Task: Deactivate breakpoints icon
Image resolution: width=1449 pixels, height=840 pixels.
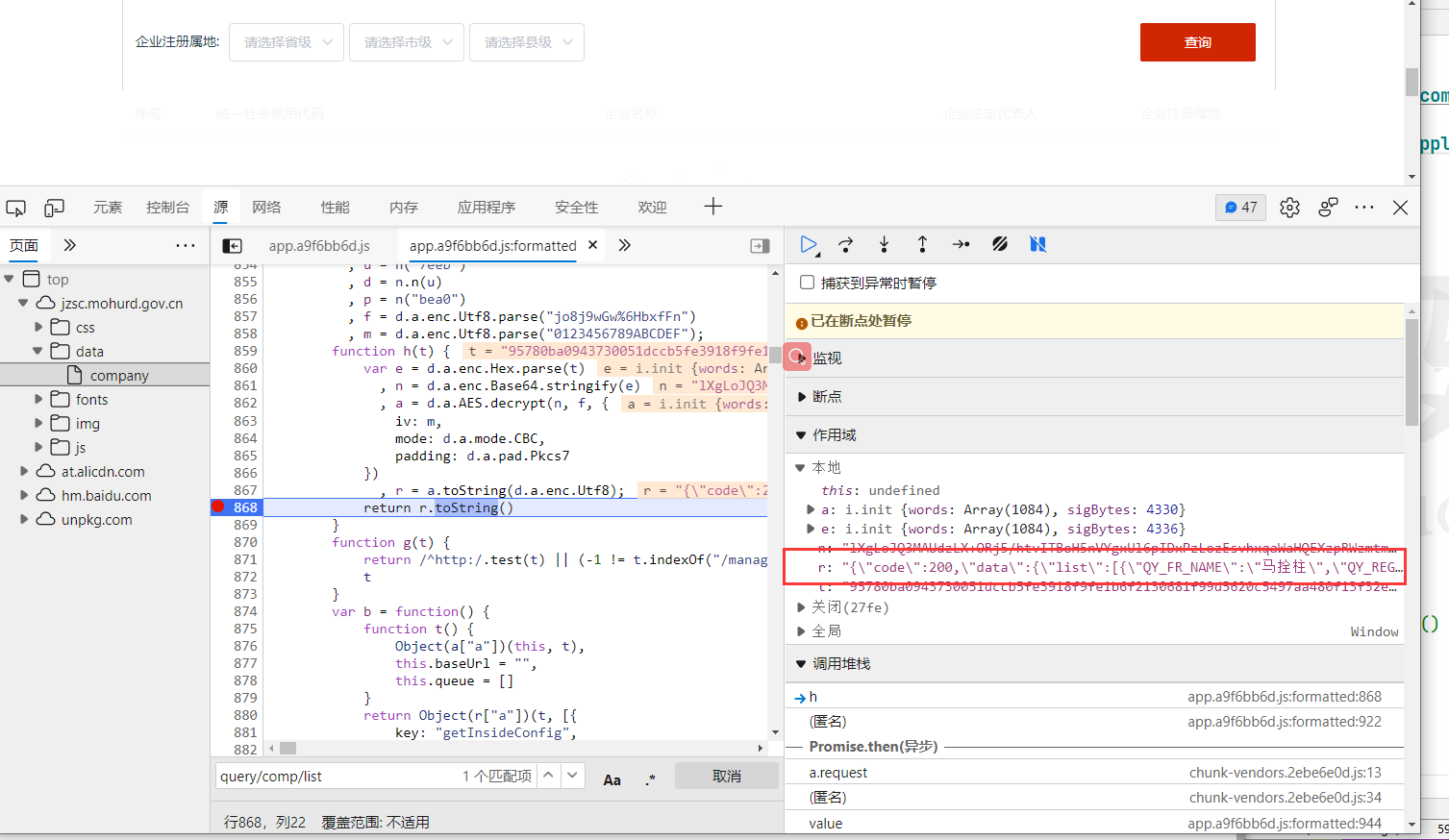Action: tap(1000, 245)
